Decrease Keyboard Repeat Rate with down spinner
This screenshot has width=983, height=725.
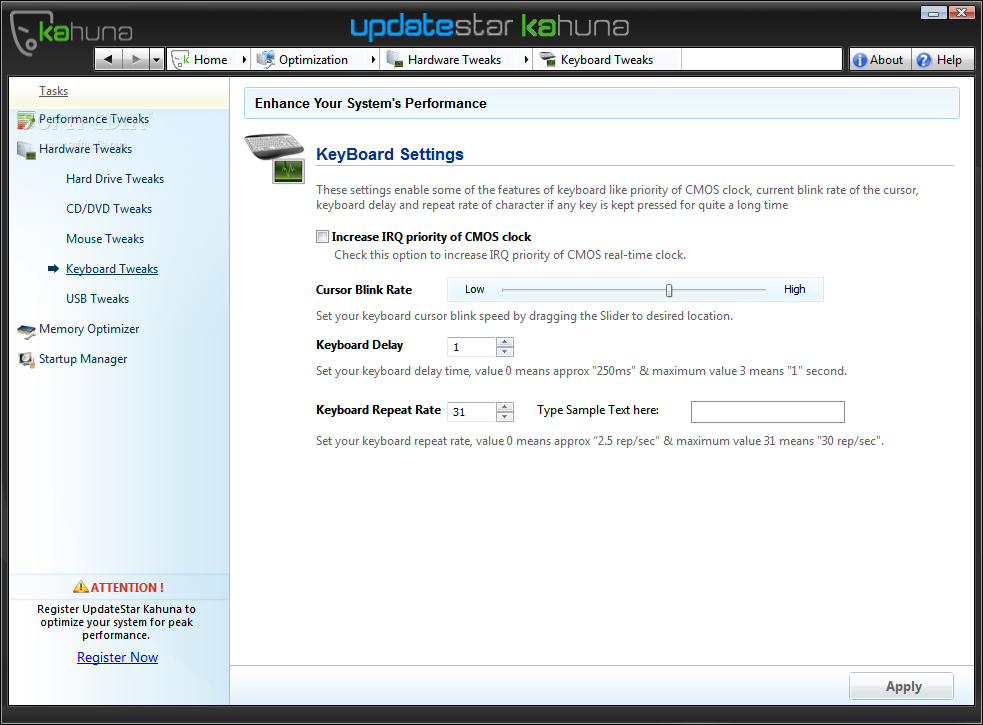pyautogui.click(x=505, y=417)
